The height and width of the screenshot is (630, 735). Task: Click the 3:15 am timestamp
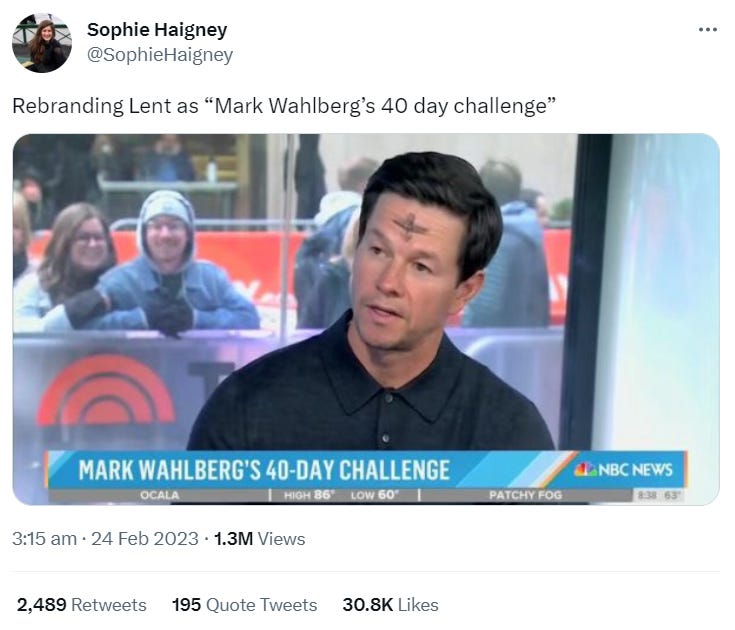point(45,539)
